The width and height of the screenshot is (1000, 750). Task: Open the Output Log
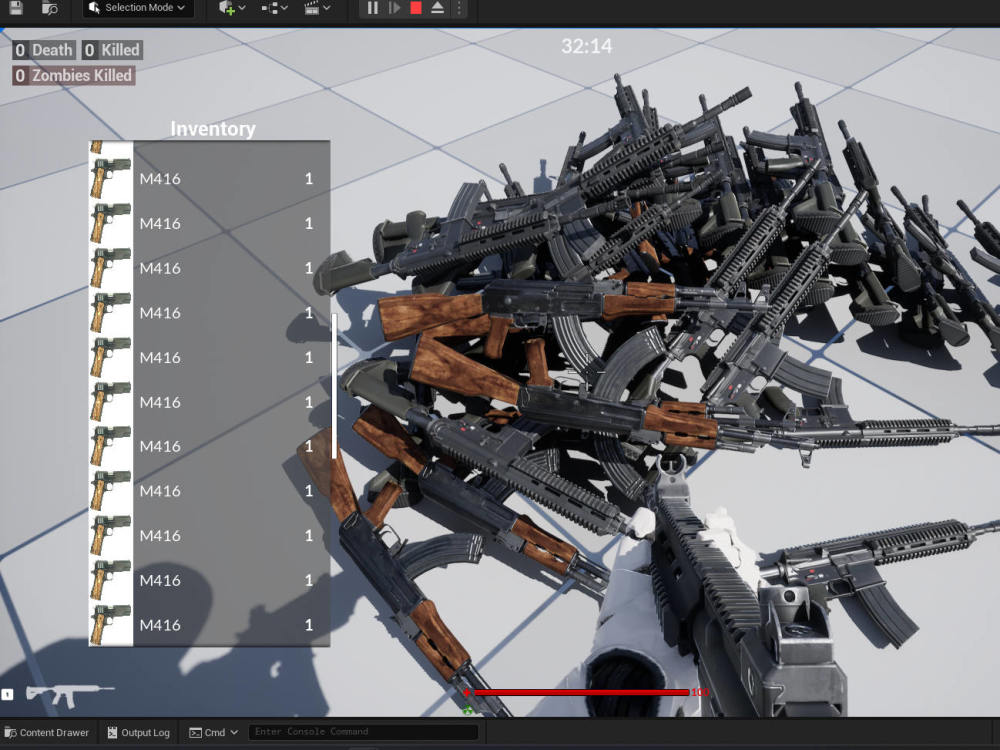tap(138, 732)
